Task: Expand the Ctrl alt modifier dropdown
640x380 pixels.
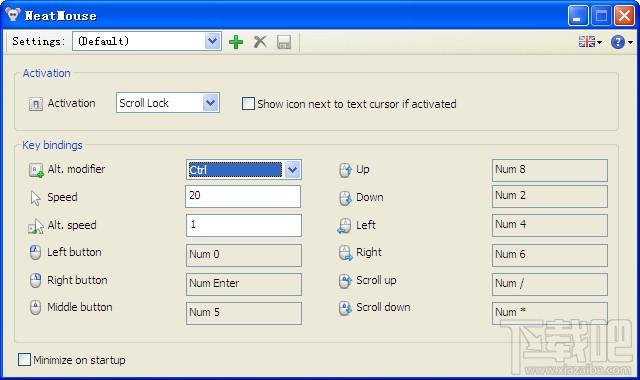Action: pyautogui.click(x=293, y=170)
